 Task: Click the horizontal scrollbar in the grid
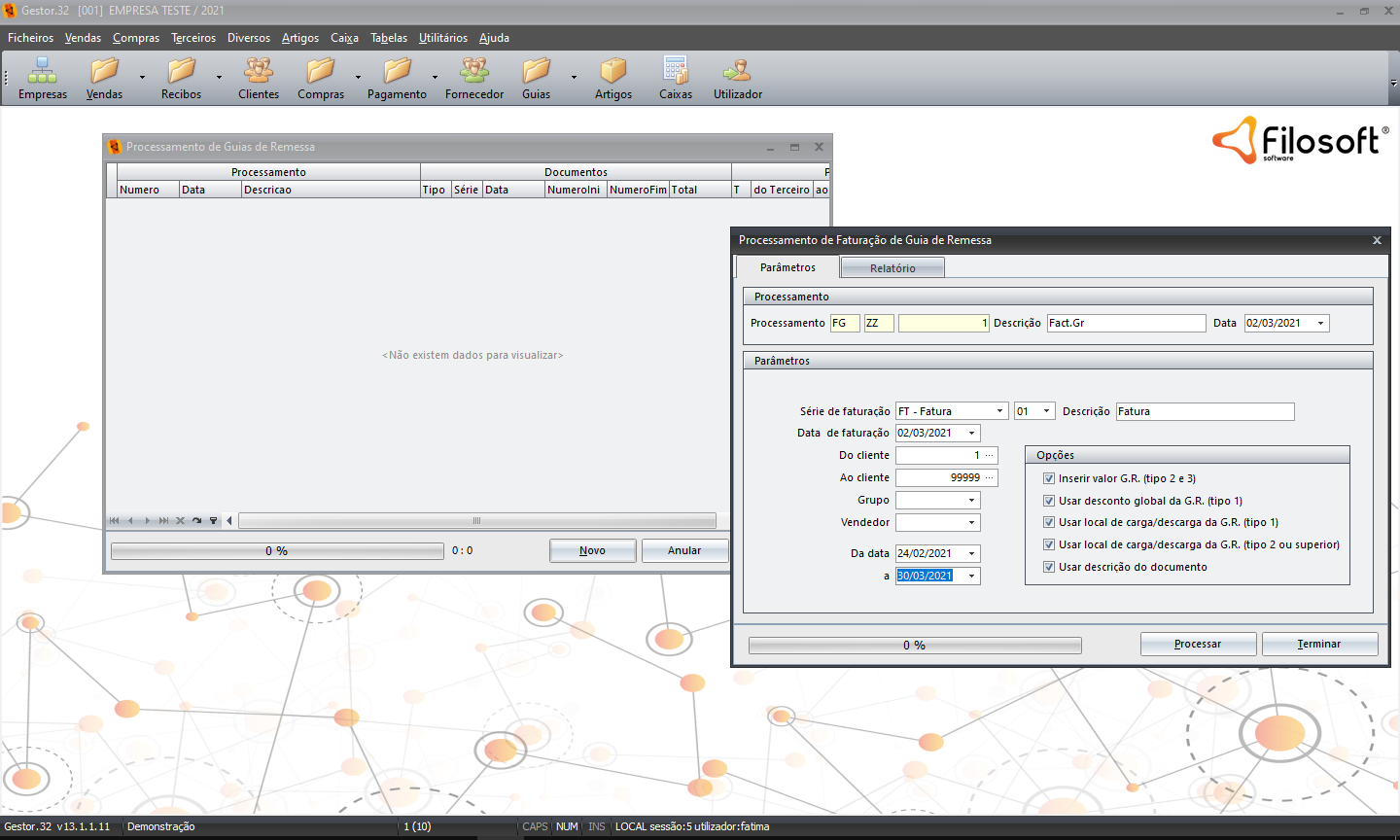coord(476,521)
